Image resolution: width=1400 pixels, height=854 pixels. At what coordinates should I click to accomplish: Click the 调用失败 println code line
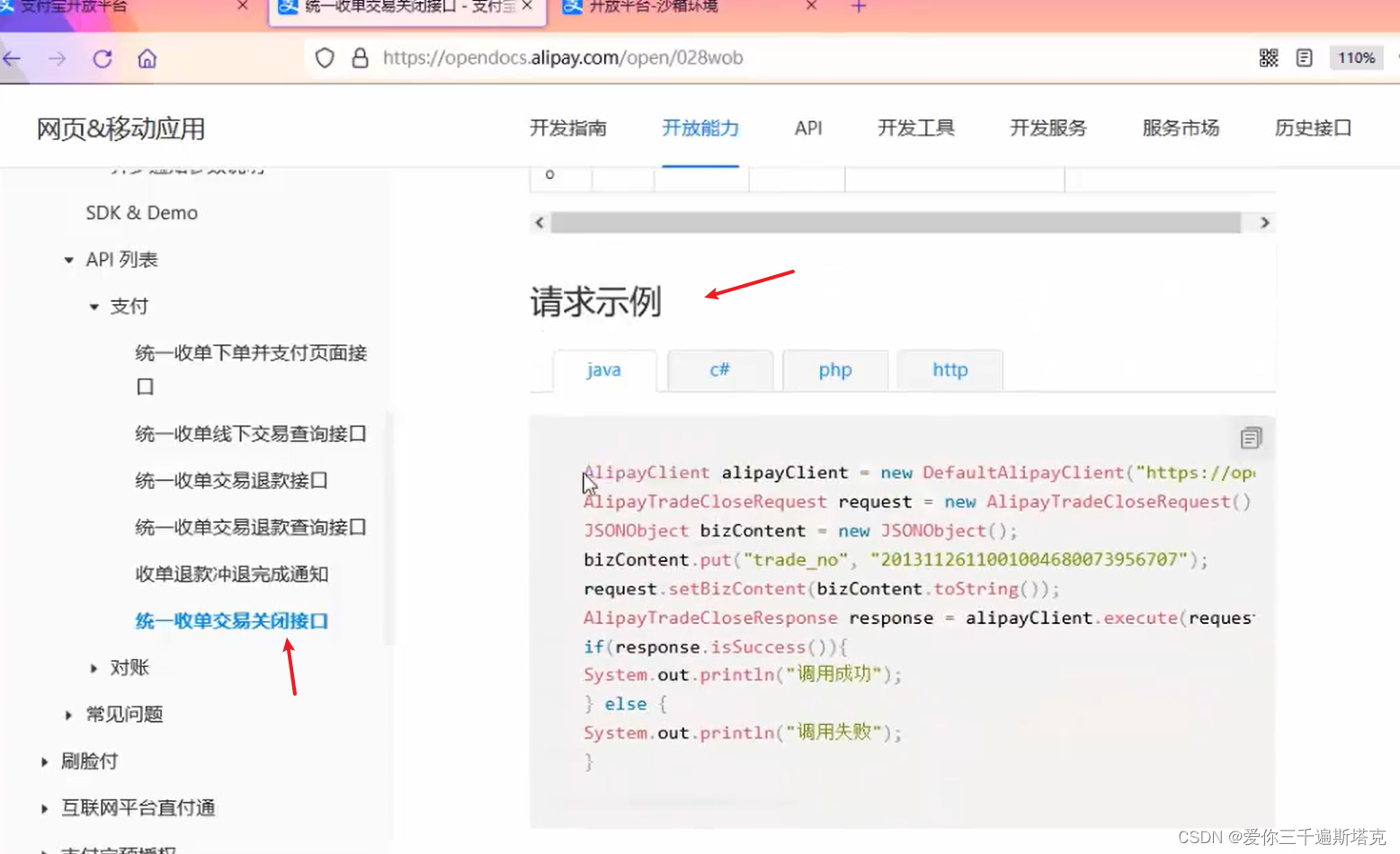tap(743, 733)
